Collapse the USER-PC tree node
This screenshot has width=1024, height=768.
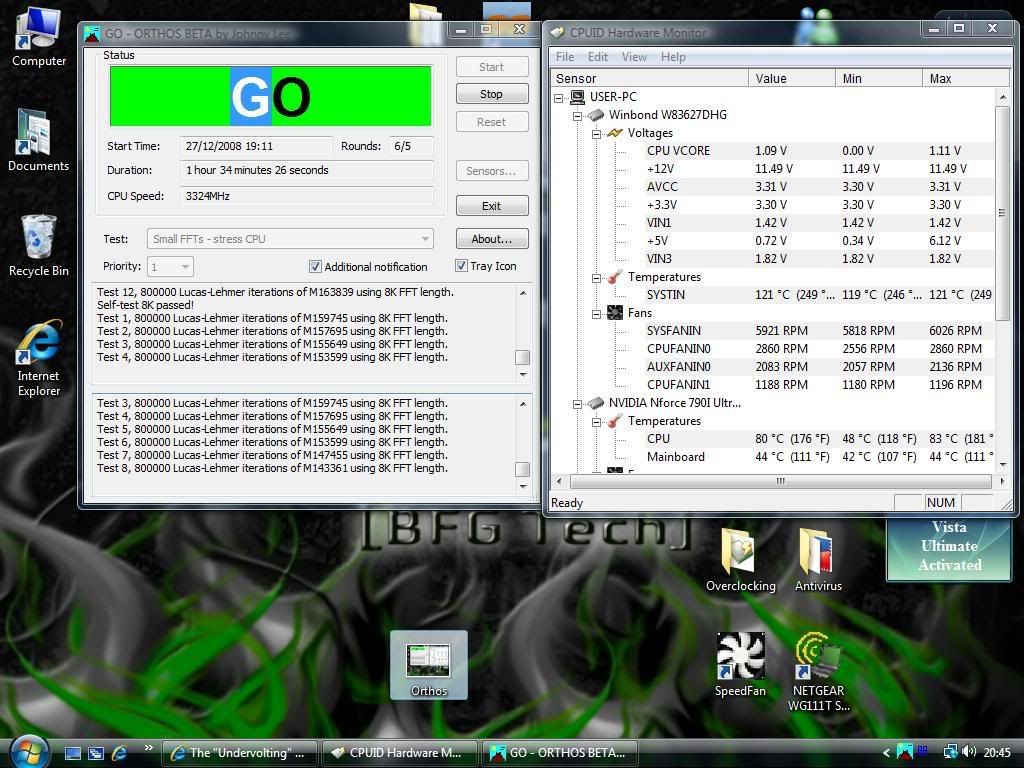point(558,98)
